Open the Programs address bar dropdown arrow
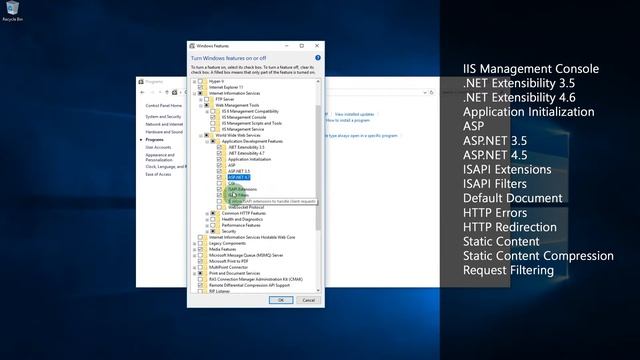Screen dimensions: 640x360 pyautogui.click(x=425, y=93)
